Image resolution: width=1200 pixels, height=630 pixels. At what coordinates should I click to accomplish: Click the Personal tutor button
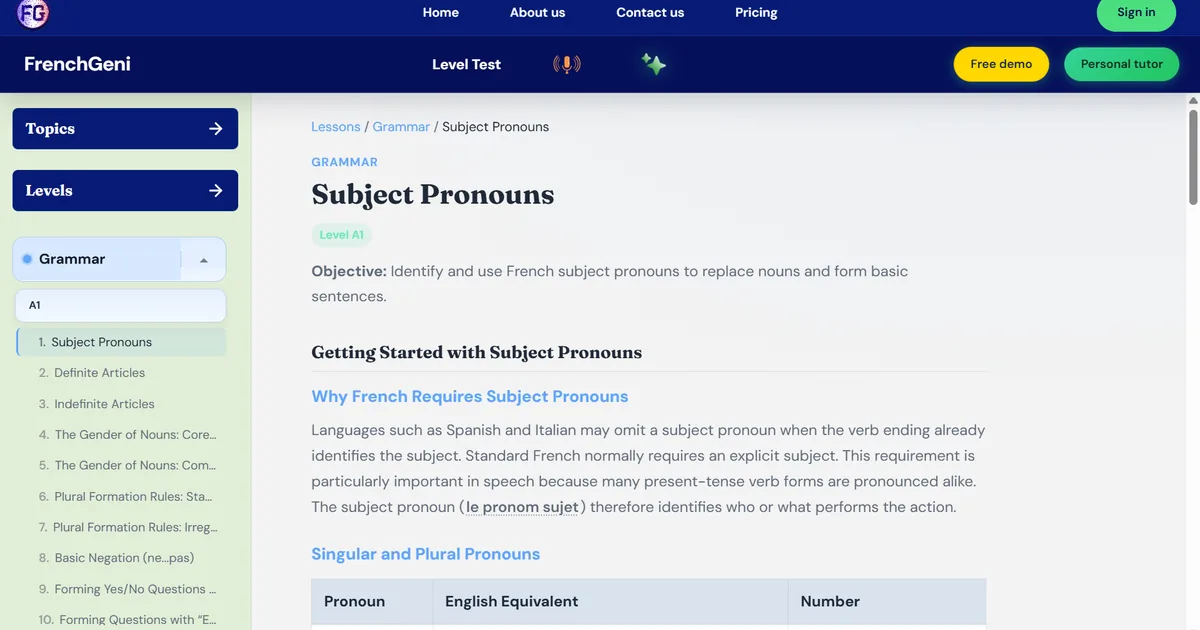click(1122, 64)
